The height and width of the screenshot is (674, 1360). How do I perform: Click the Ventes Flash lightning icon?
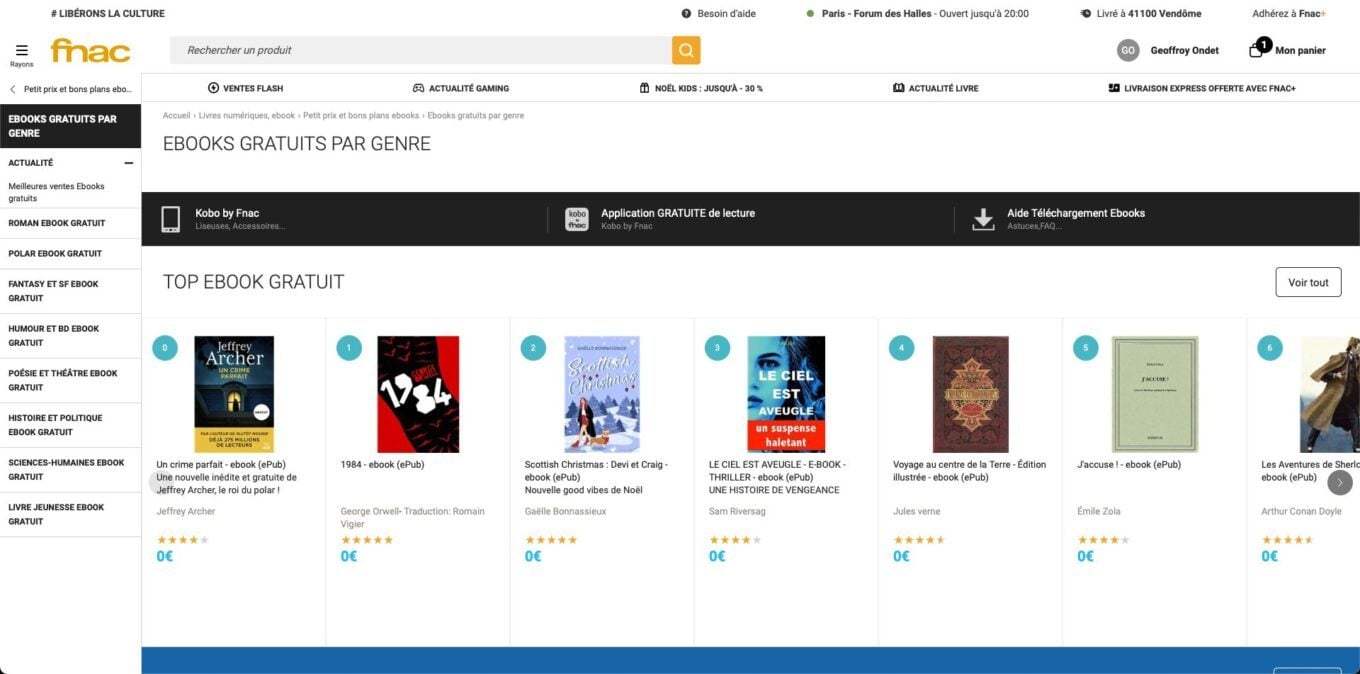[213, 88]
